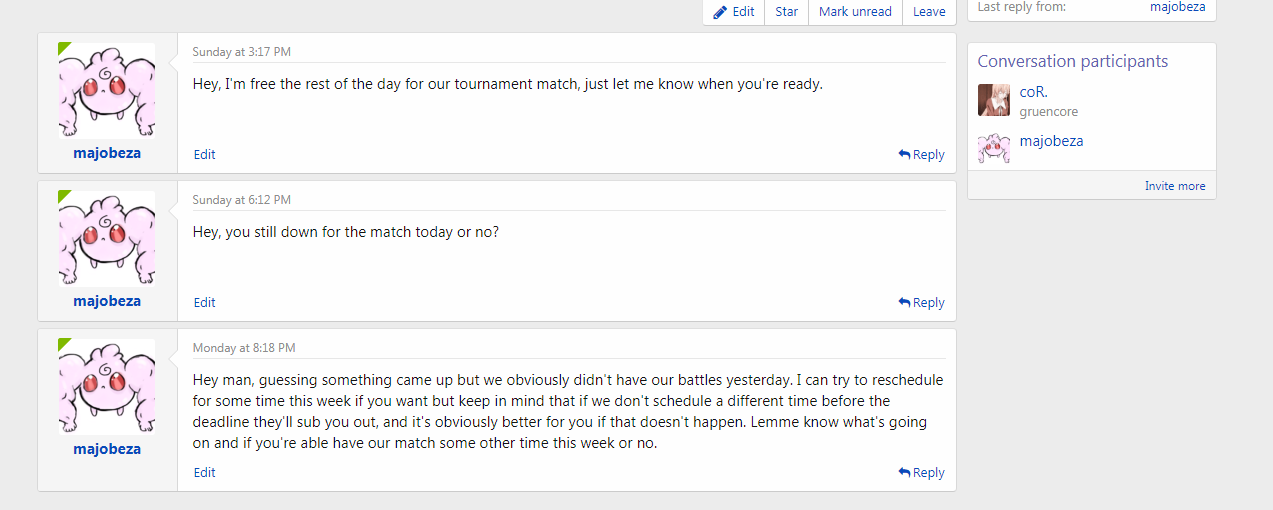Mark conversation as unread
The image size is (1273, 510).
tap(855, 12)
